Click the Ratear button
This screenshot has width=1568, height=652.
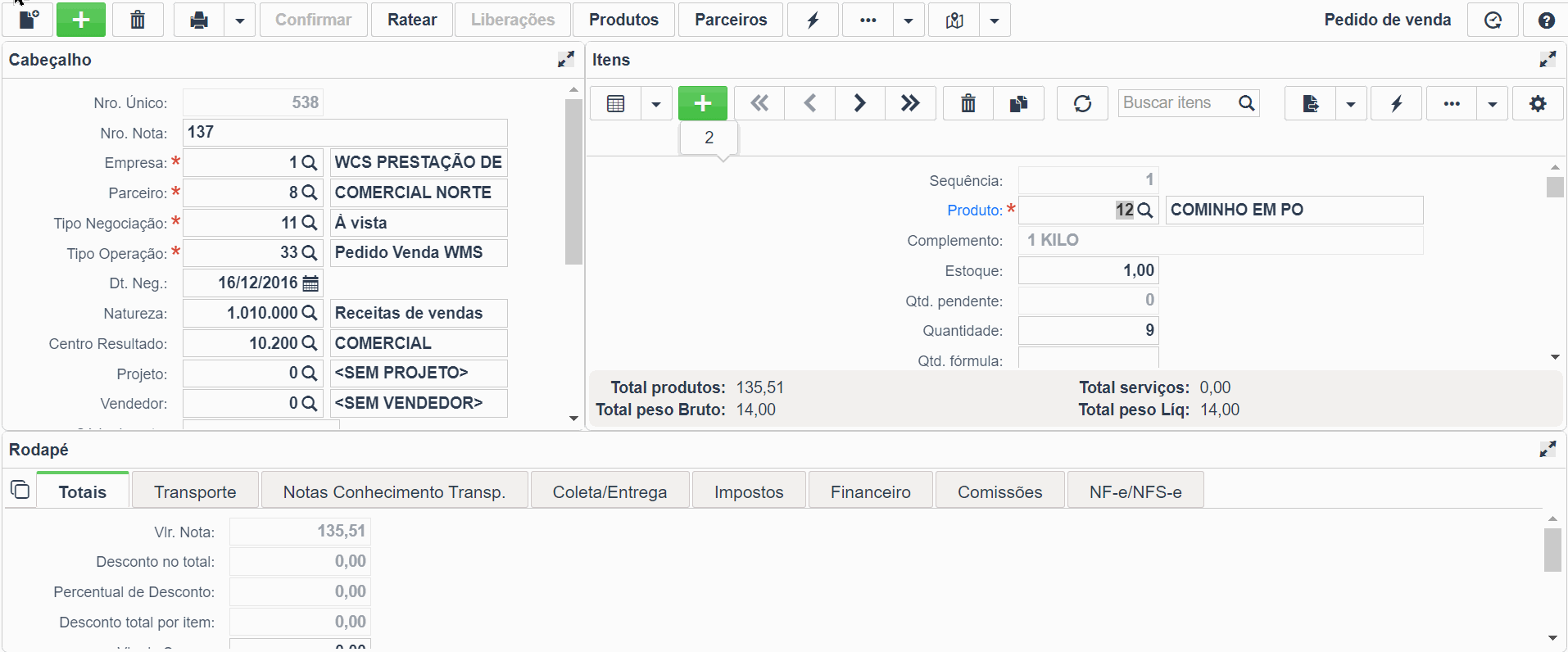[412, 20]
